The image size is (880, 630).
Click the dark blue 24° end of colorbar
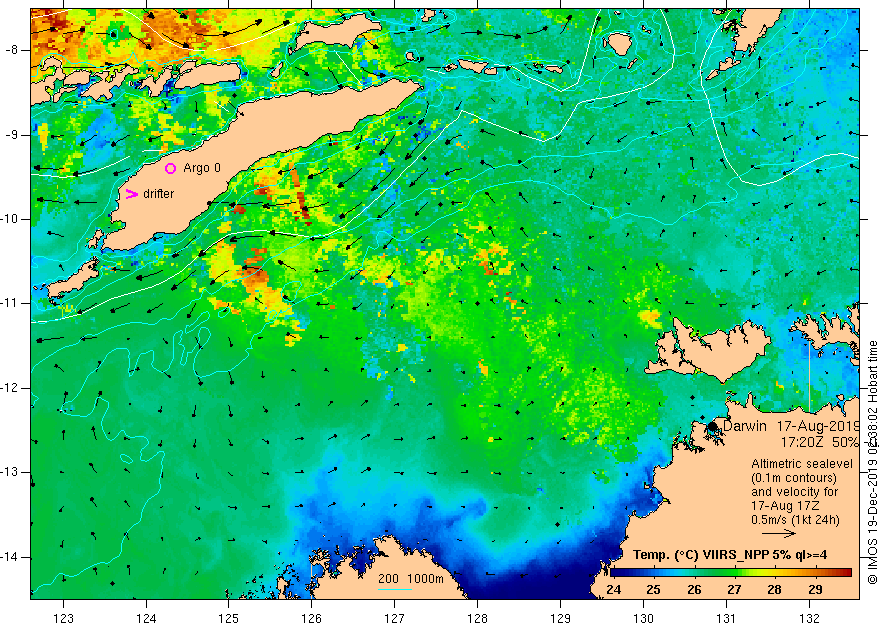616,573
